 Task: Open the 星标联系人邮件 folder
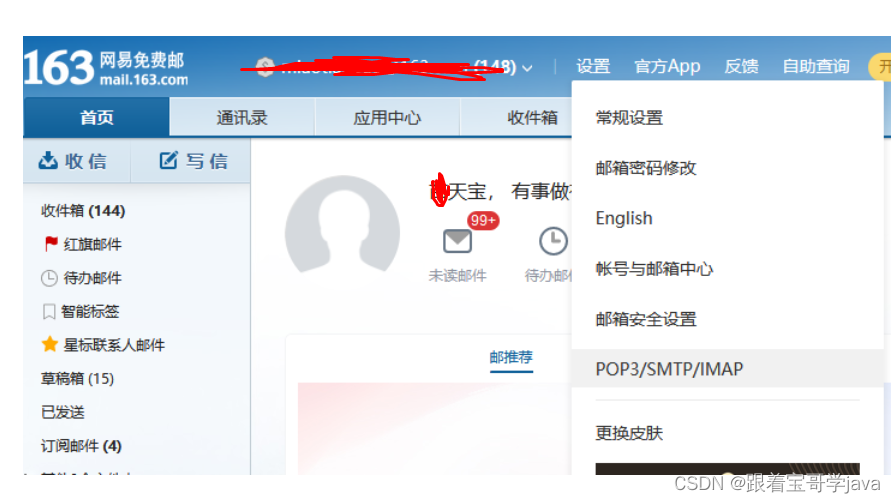[114, 345]
